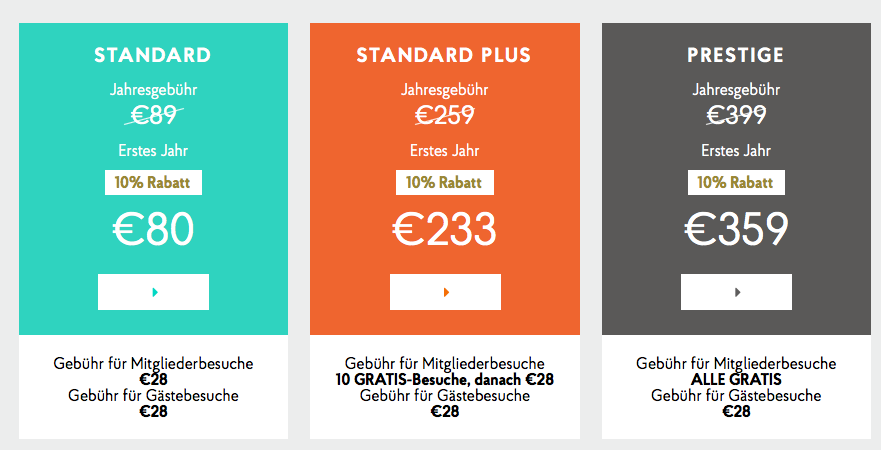Image resolution: width=881 pixels, height=450 pixels.
Task: Click the €359 first-year price
Action: click(x=736, y=229)
